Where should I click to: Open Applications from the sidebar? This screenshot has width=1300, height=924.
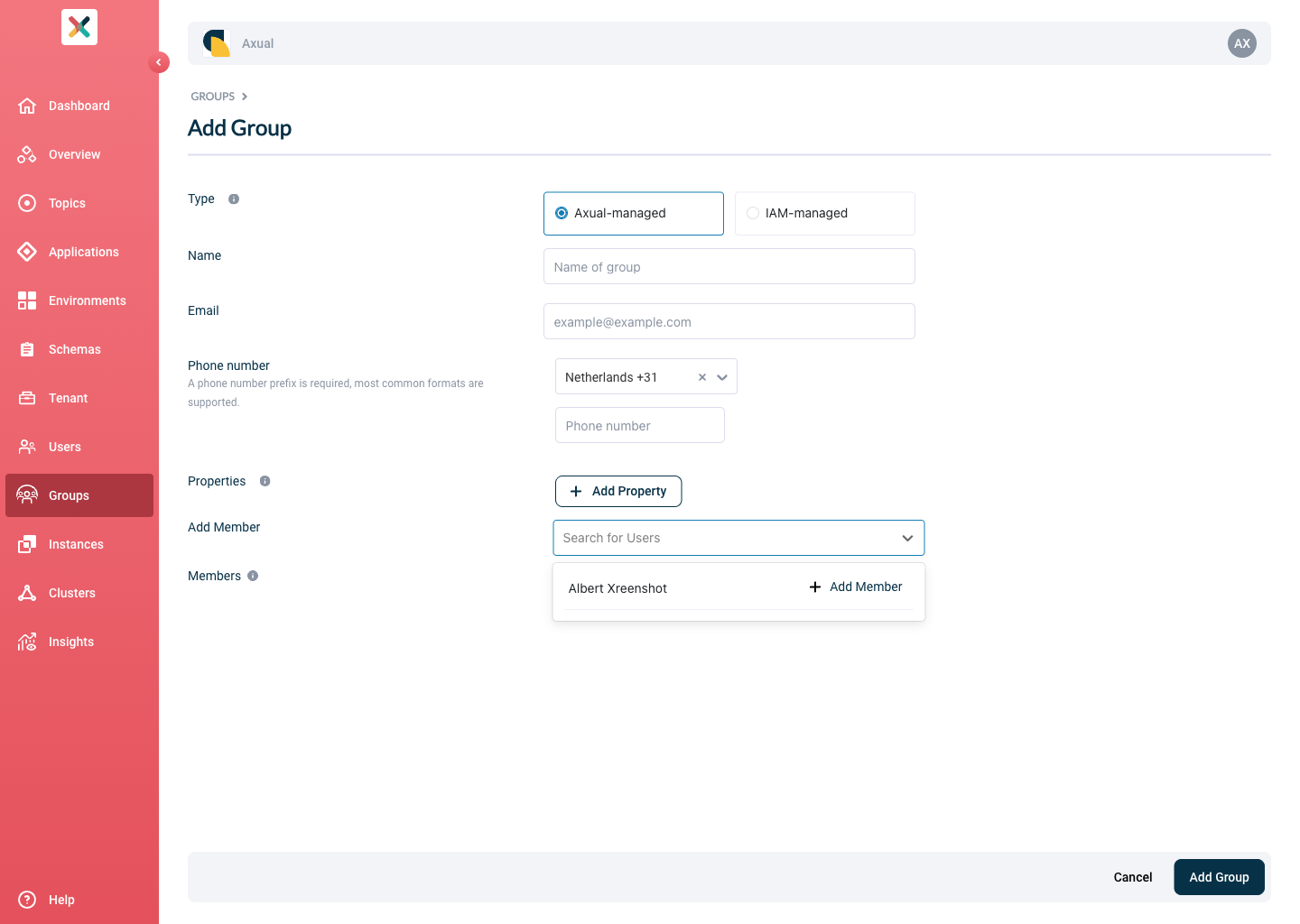tap(79, 252)
